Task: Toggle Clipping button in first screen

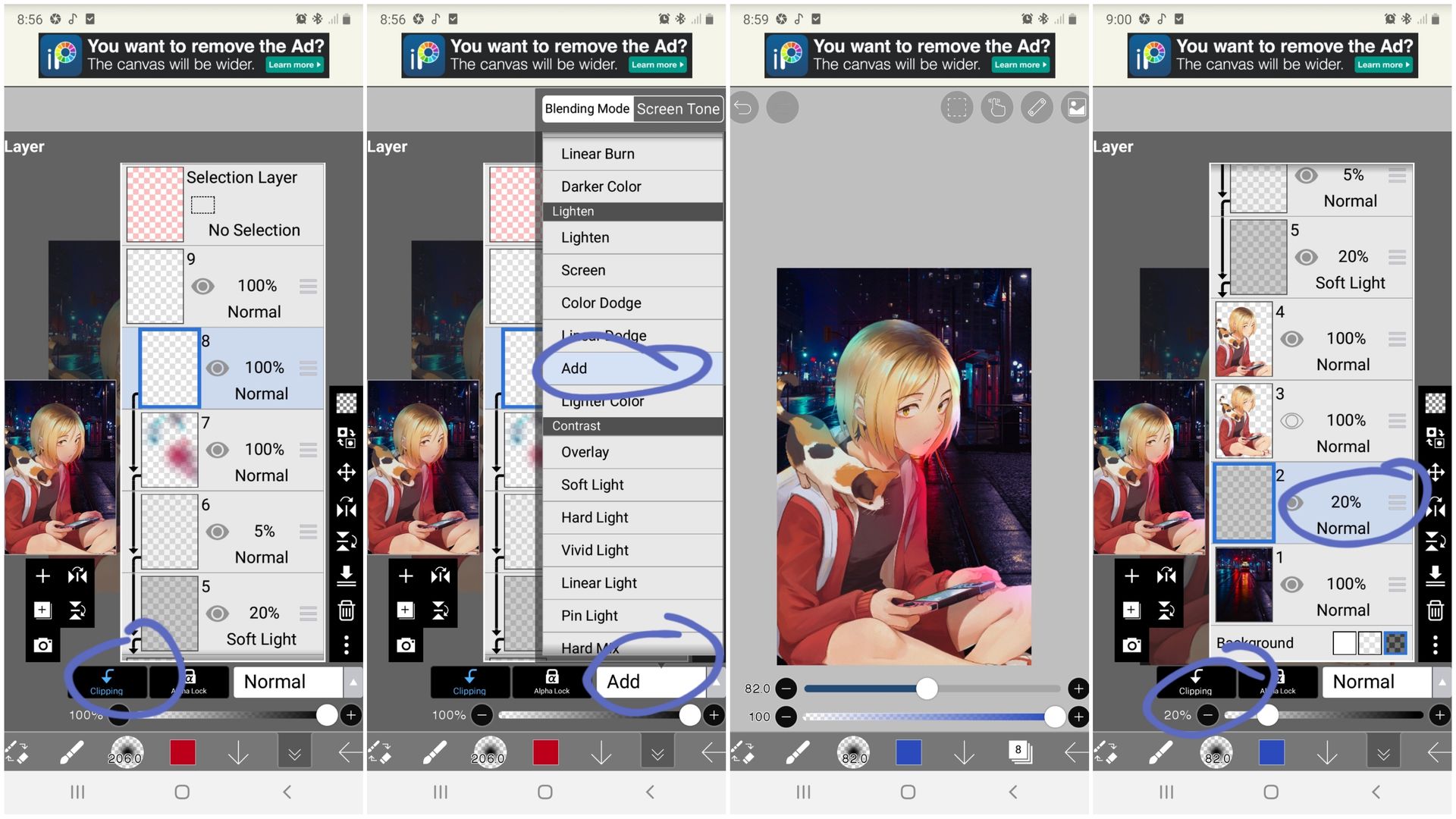Action: point(107,682)
